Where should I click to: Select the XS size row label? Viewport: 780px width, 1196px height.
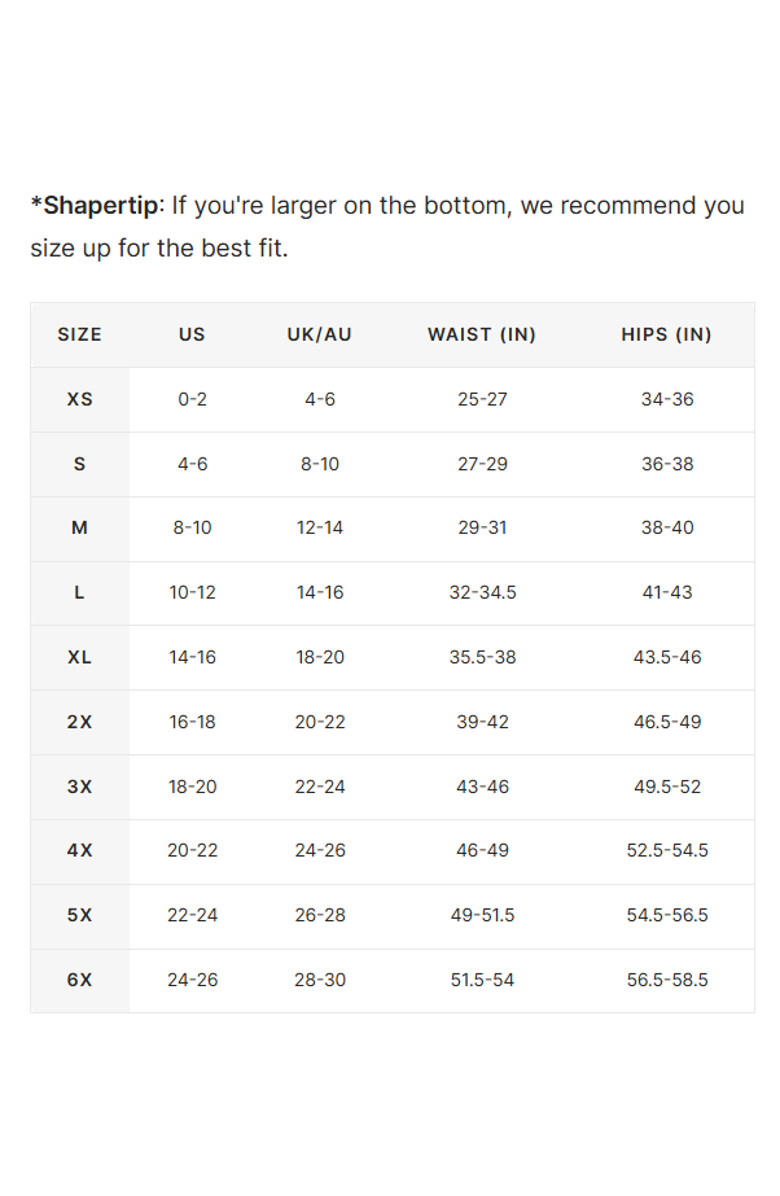[79, 399]
